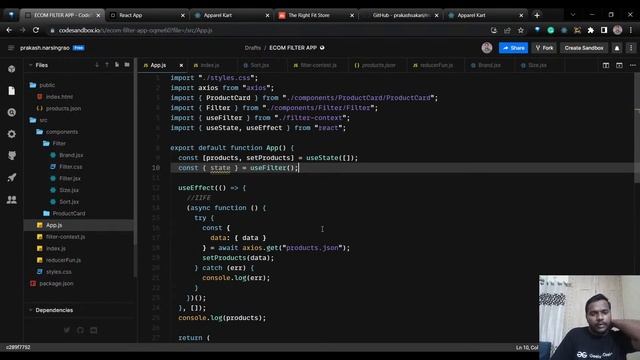
Task: Open the Sandbox Info sidebar icon
Action: [11, 69]
